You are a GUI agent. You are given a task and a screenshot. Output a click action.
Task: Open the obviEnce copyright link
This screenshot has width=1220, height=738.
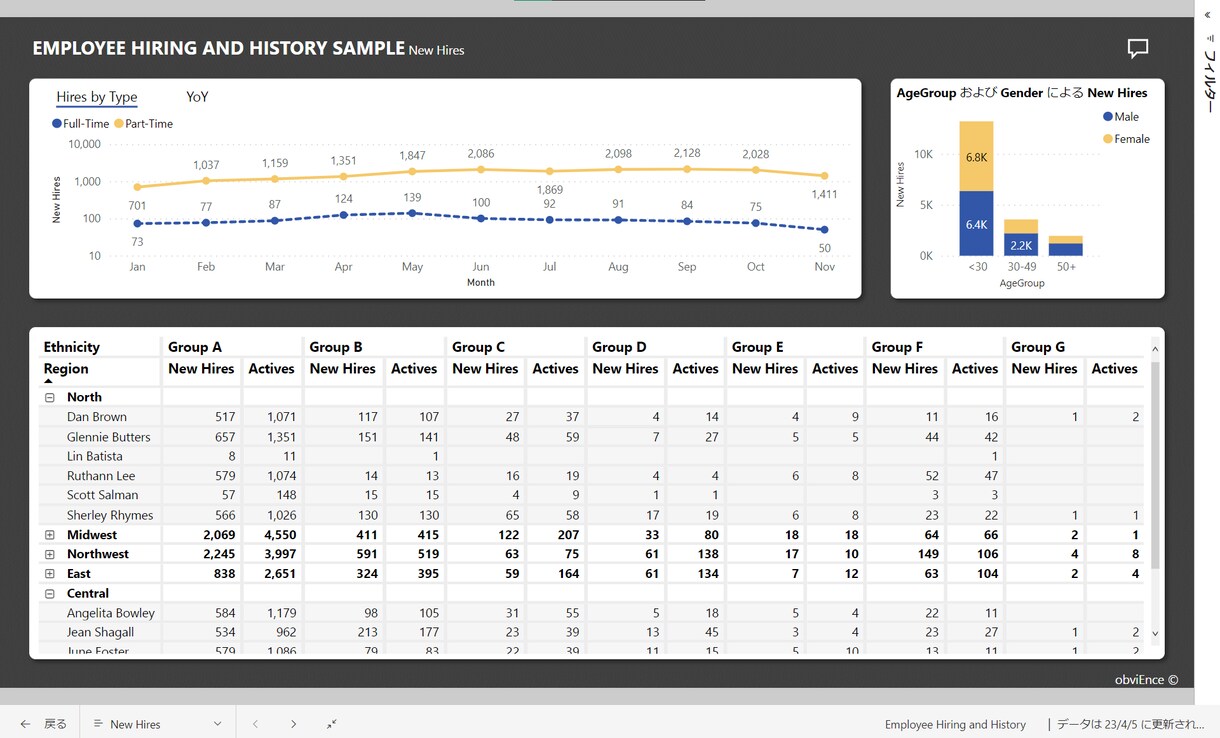[1146, 680]
